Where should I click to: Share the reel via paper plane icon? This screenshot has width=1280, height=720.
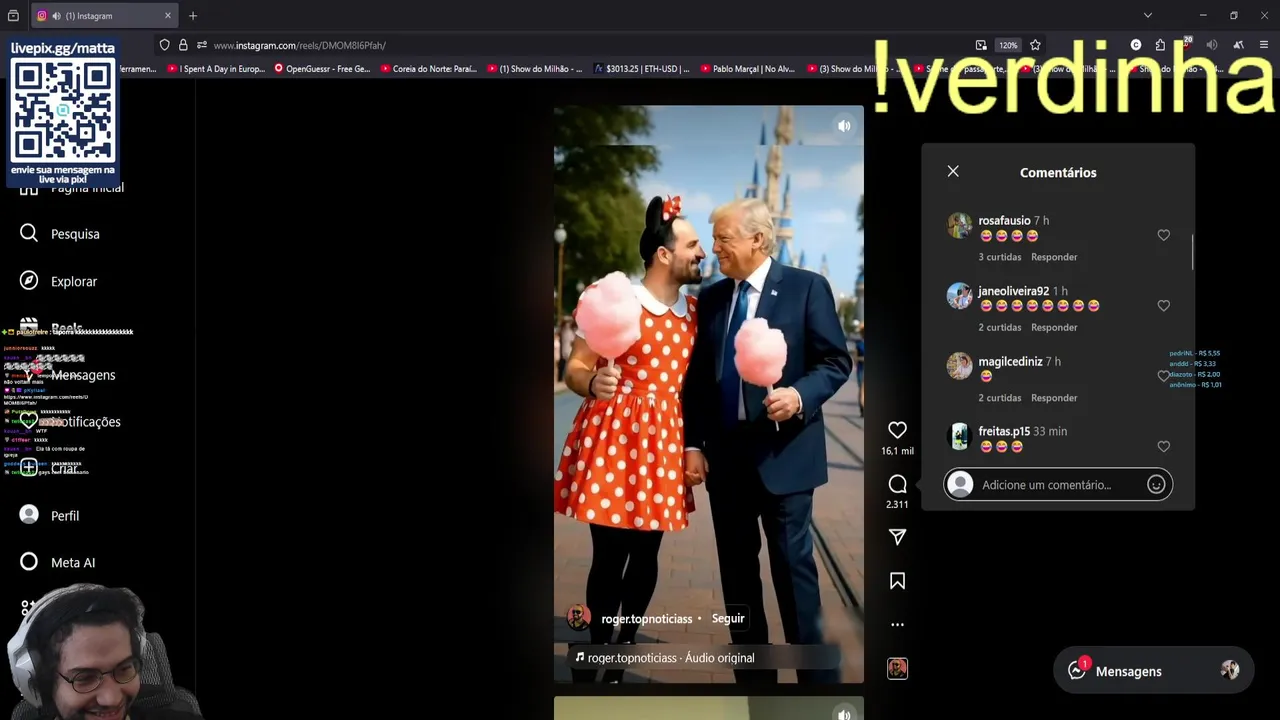point(897,537)
